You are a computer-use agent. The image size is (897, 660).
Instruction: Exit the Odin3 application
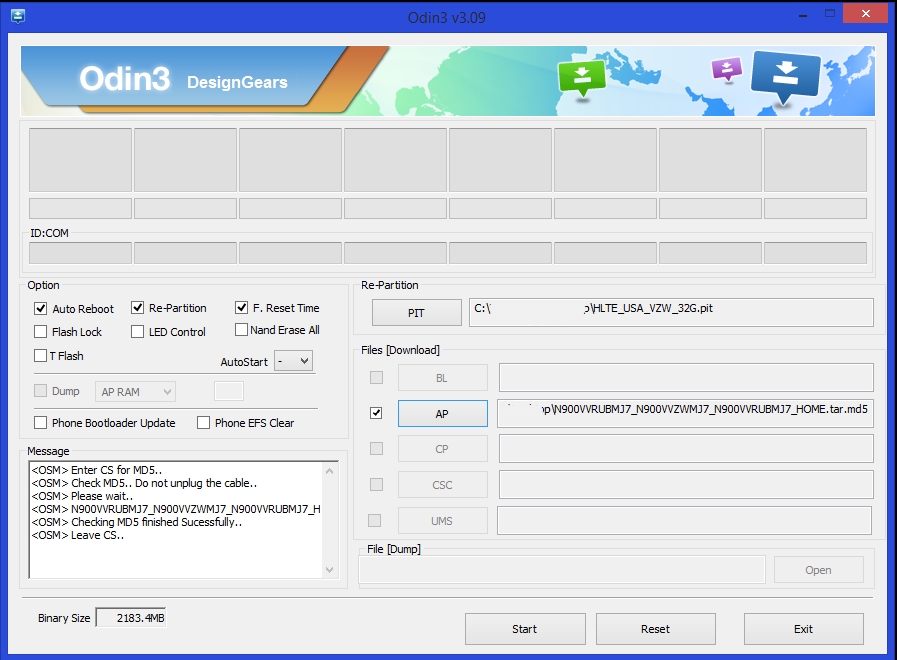point(803,629)
